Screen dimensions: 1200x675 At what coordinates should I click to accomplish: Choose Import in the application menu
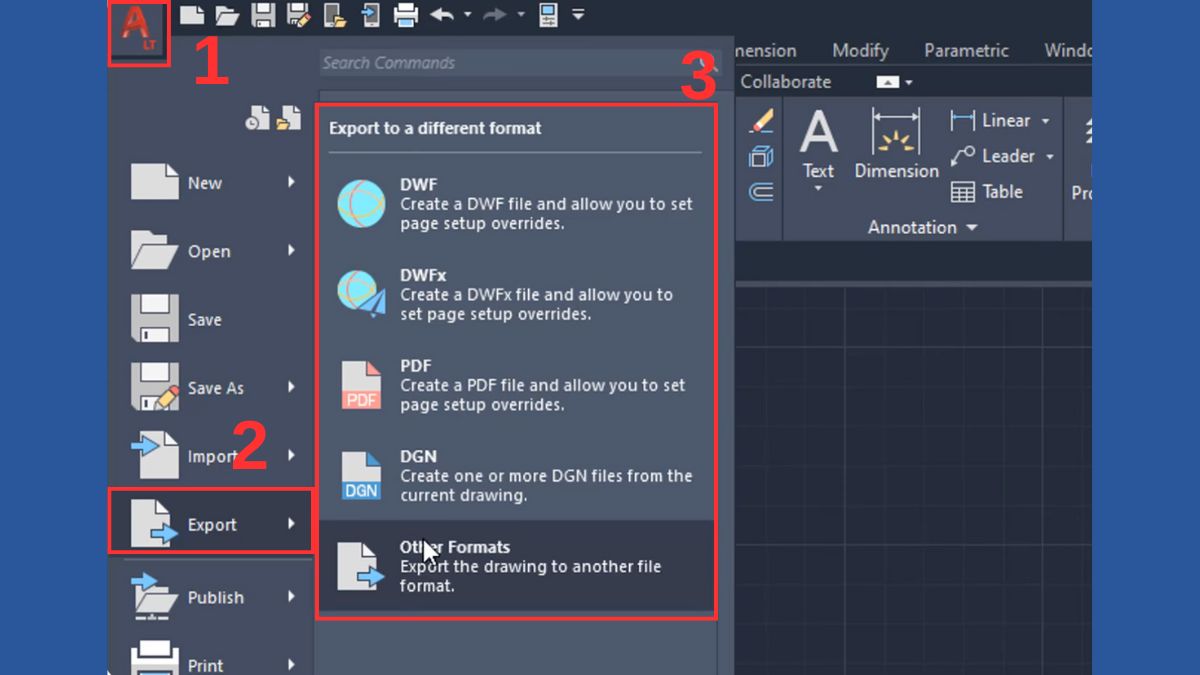(211, 456)
